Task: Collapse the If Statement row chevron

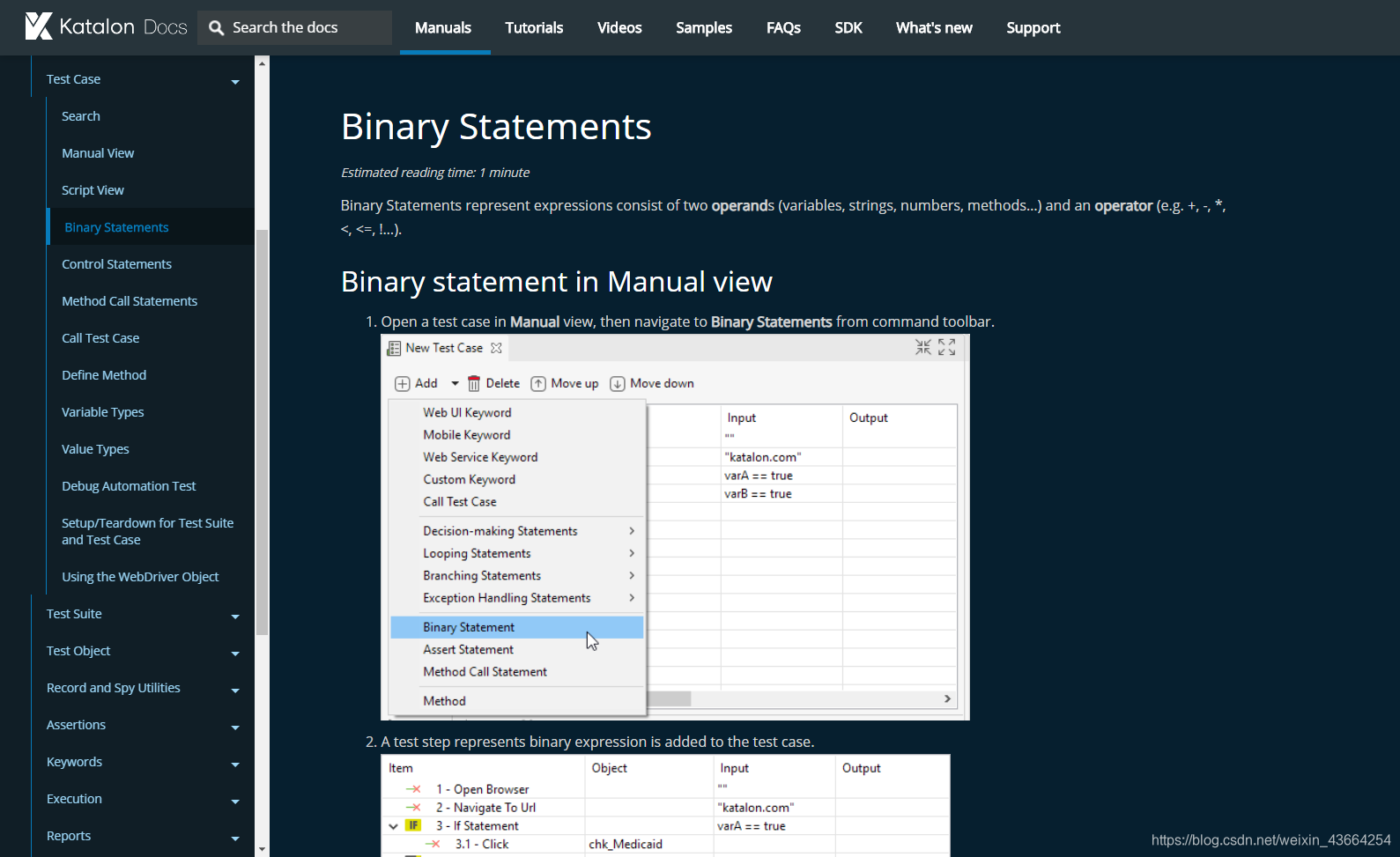Action: tap(393, 826)
